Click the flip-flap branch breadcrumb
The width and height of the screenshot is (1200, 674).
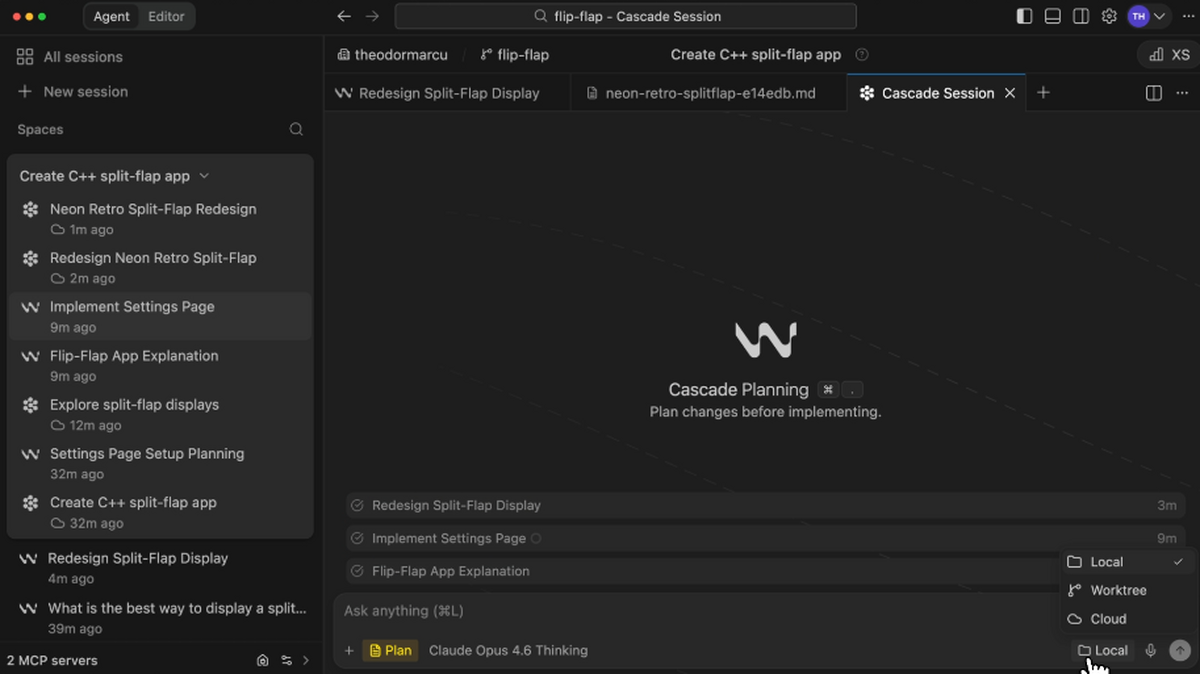pos(514,55)
